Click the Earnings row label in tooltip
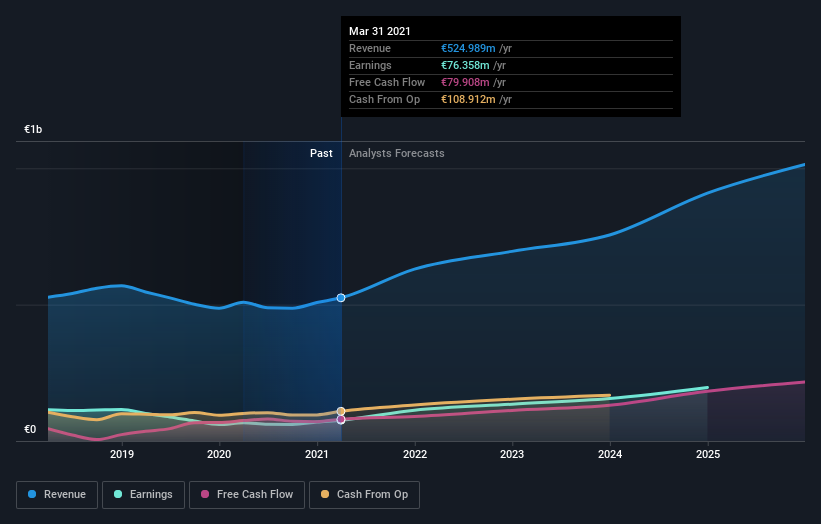Image resolution: width=821 pixels, height=524 pixels. [x=370, y=65]
